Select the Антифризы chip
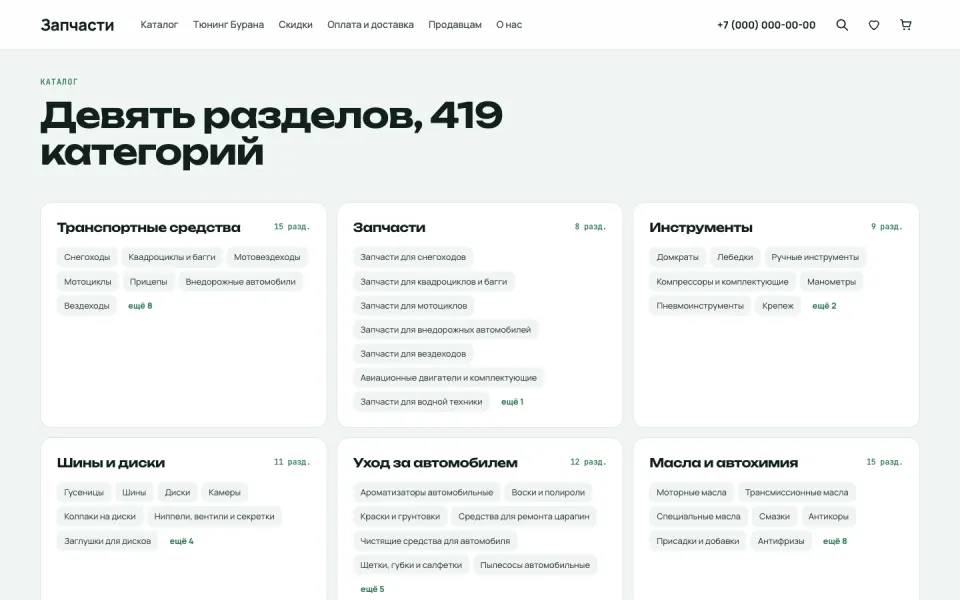Image resolution: width=960 pixels, height=600 pixels. pos(781,541)
